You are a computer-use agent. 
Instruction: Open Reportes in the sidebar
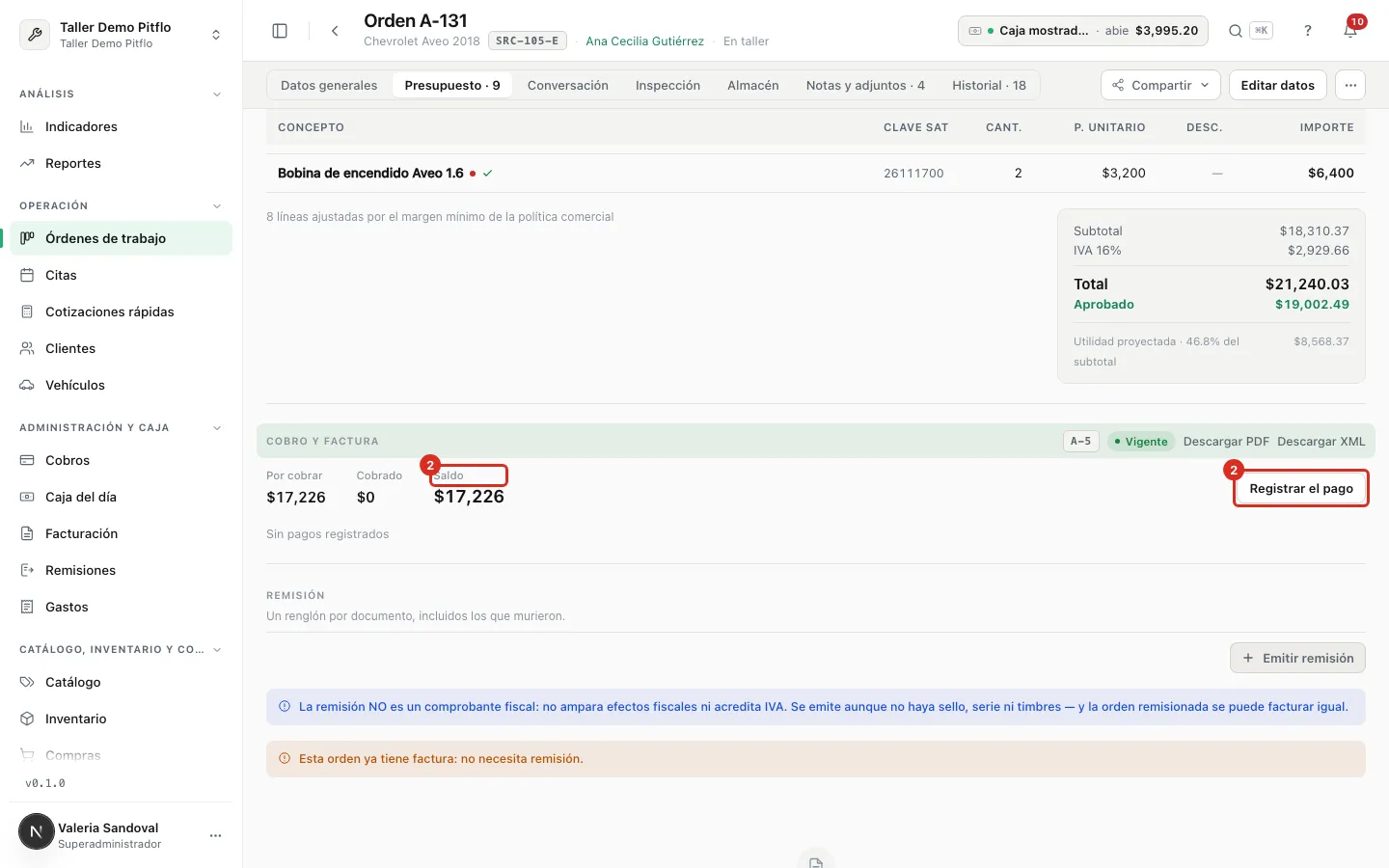[121, 163]
